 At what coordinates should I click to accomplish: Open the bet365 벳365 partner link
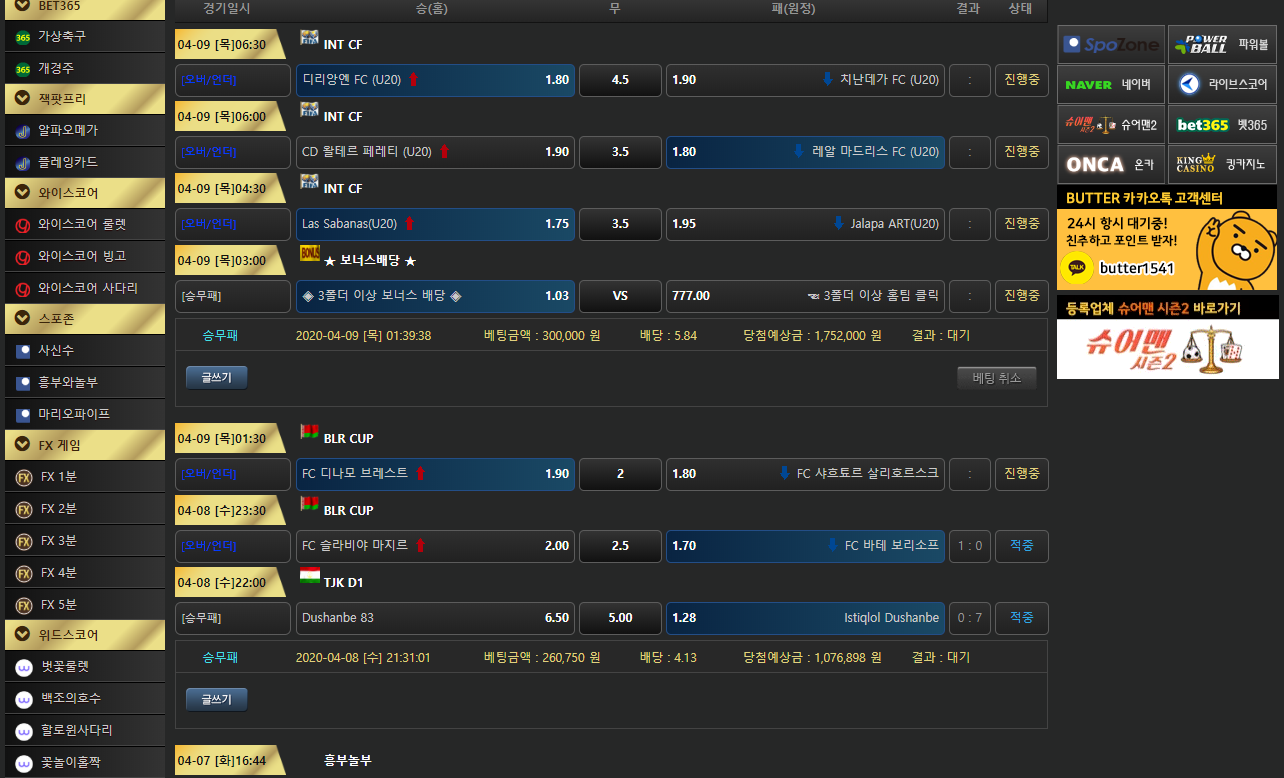(1222, 125)
